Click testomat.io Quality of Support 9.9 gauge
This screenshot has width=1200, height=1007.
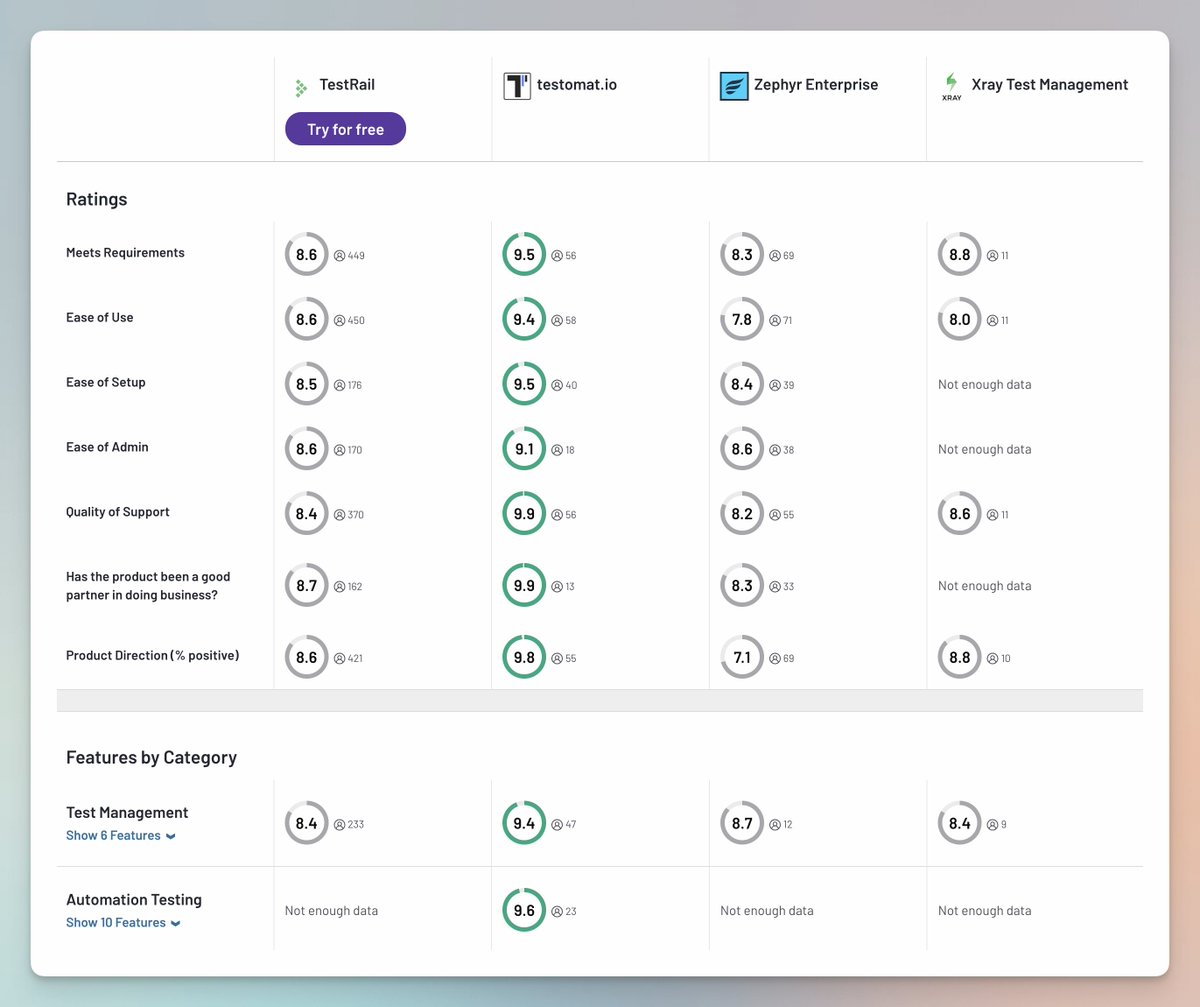click(524, 514)
